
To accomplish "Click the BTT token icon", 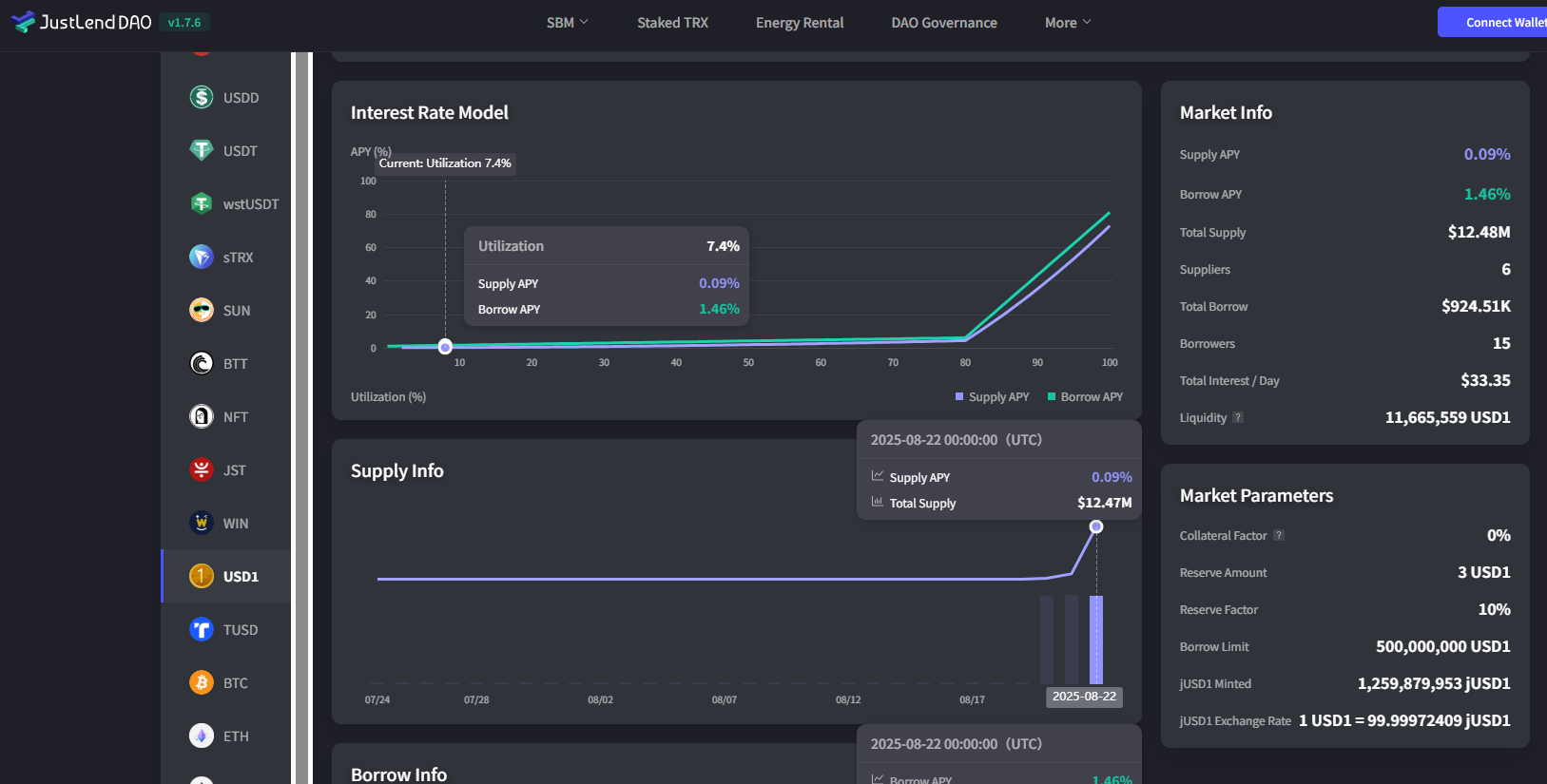I will click(x=202, y=363).
